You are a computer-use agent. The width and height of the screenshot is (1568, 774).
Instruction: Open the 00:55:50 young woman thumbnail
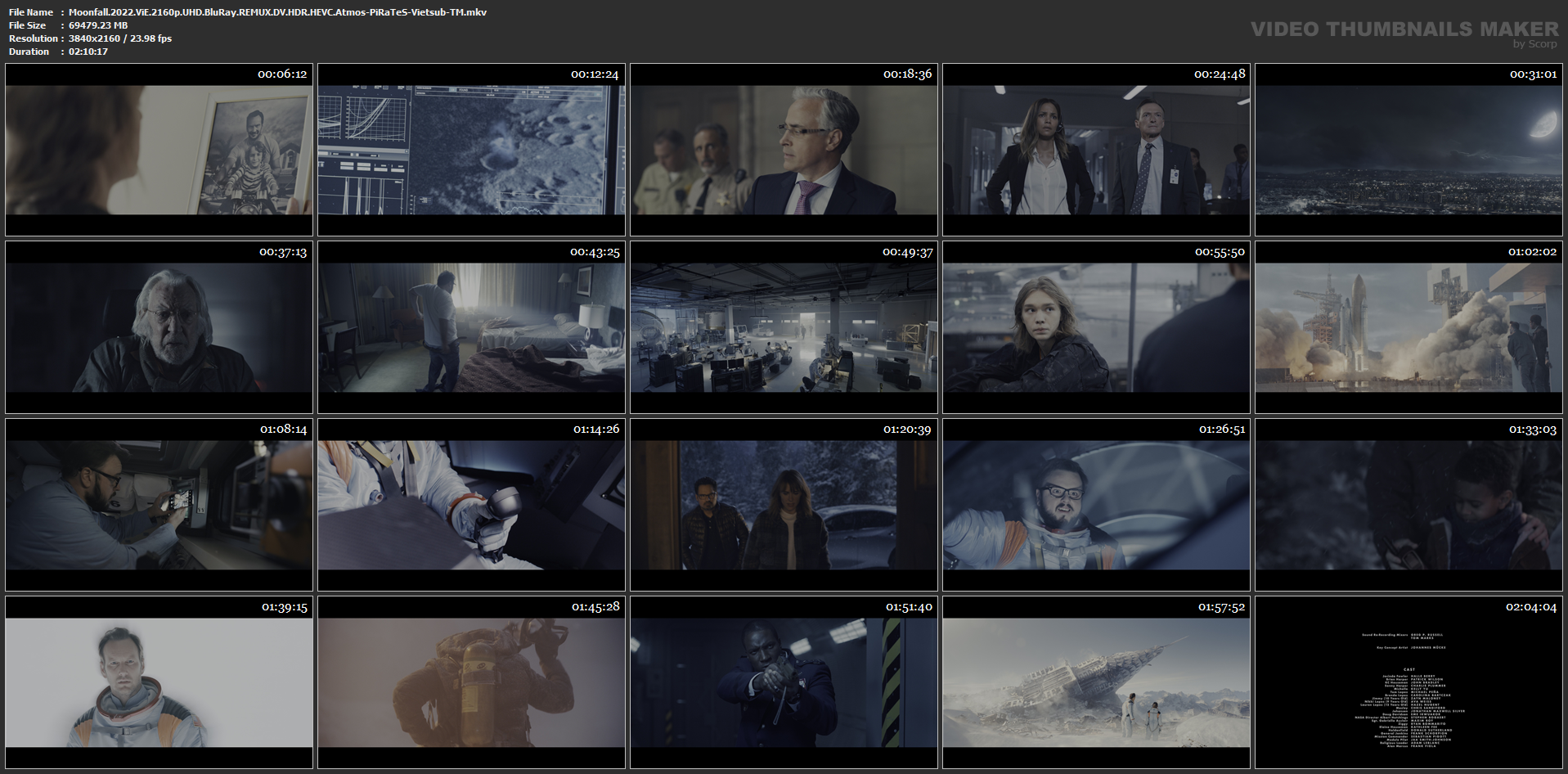(x=1096, y=327)
